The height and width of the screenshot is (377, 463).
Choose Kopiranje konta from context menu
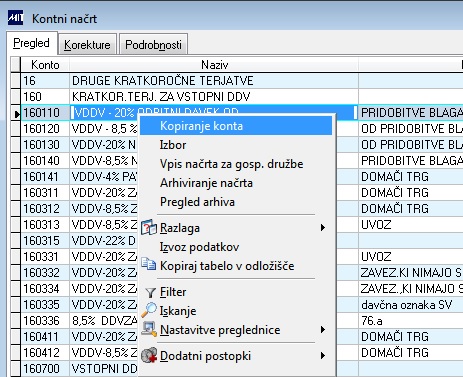[236, 126]
